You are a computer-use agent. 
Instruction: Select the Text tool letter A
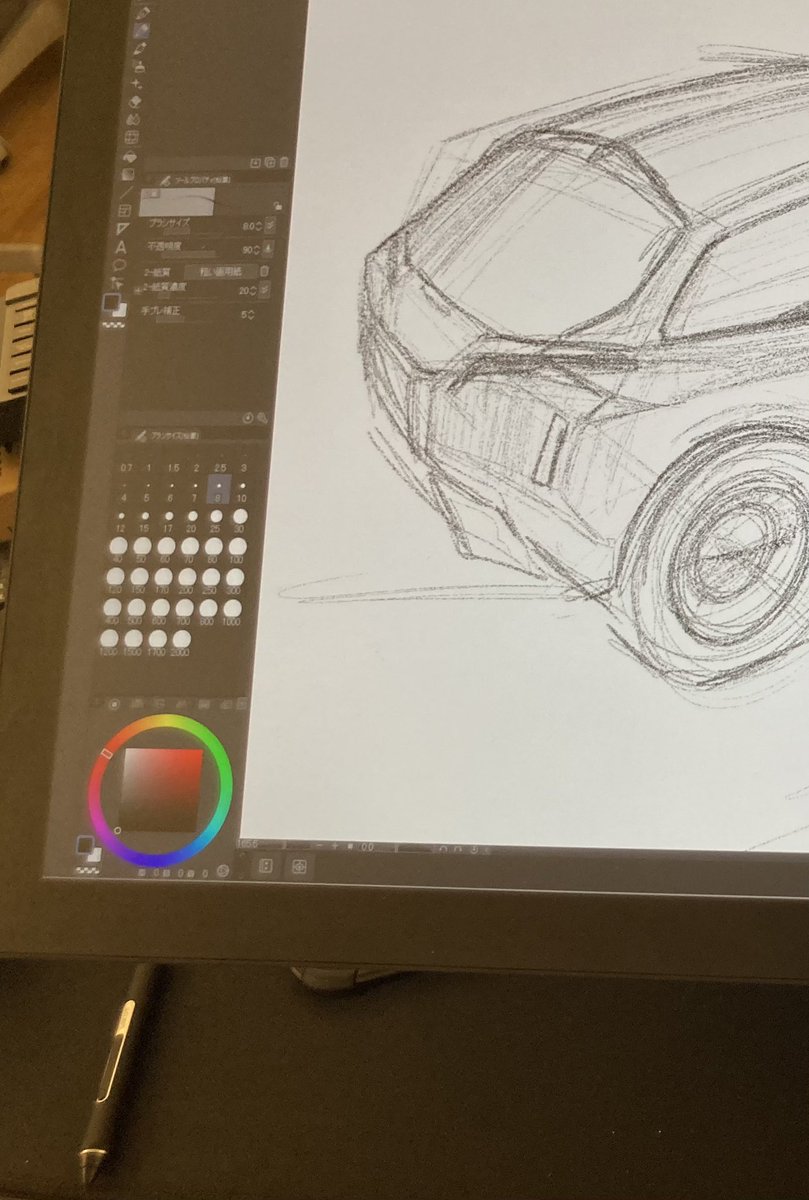pyautogui.click(x=122, y=247)
